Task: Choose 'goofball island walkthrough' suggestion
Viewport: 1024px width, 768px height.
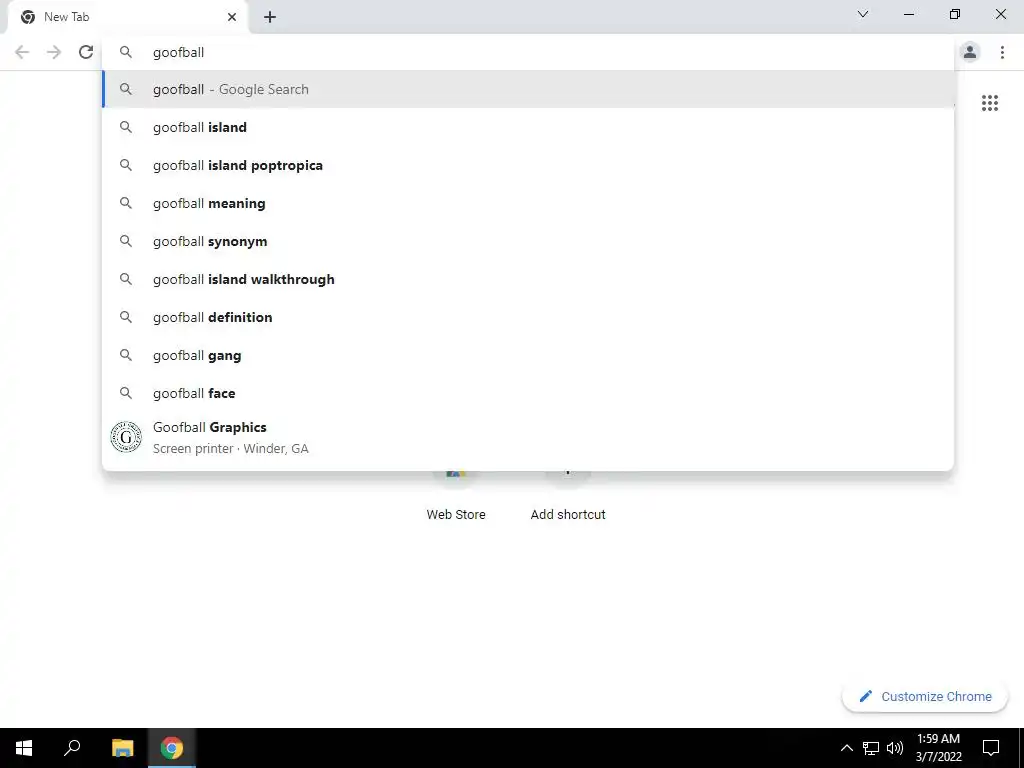Action: click(529, 279)
